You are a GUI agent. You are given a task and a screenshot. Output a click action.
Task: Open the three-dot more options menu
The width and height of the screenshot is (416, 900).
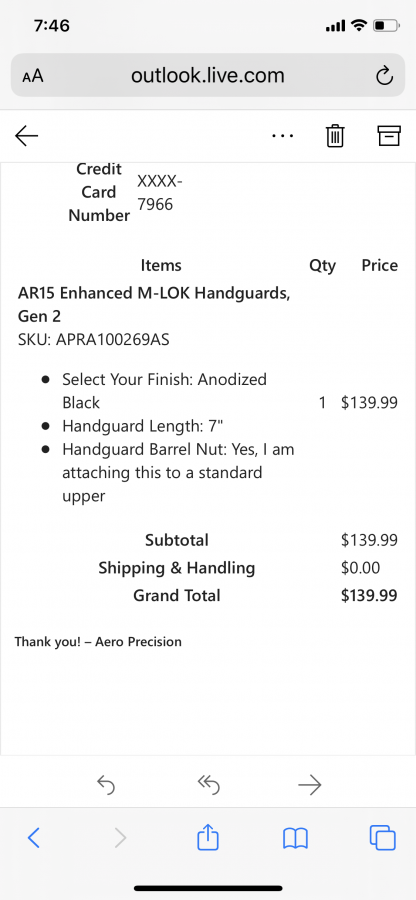click(283, 136)
